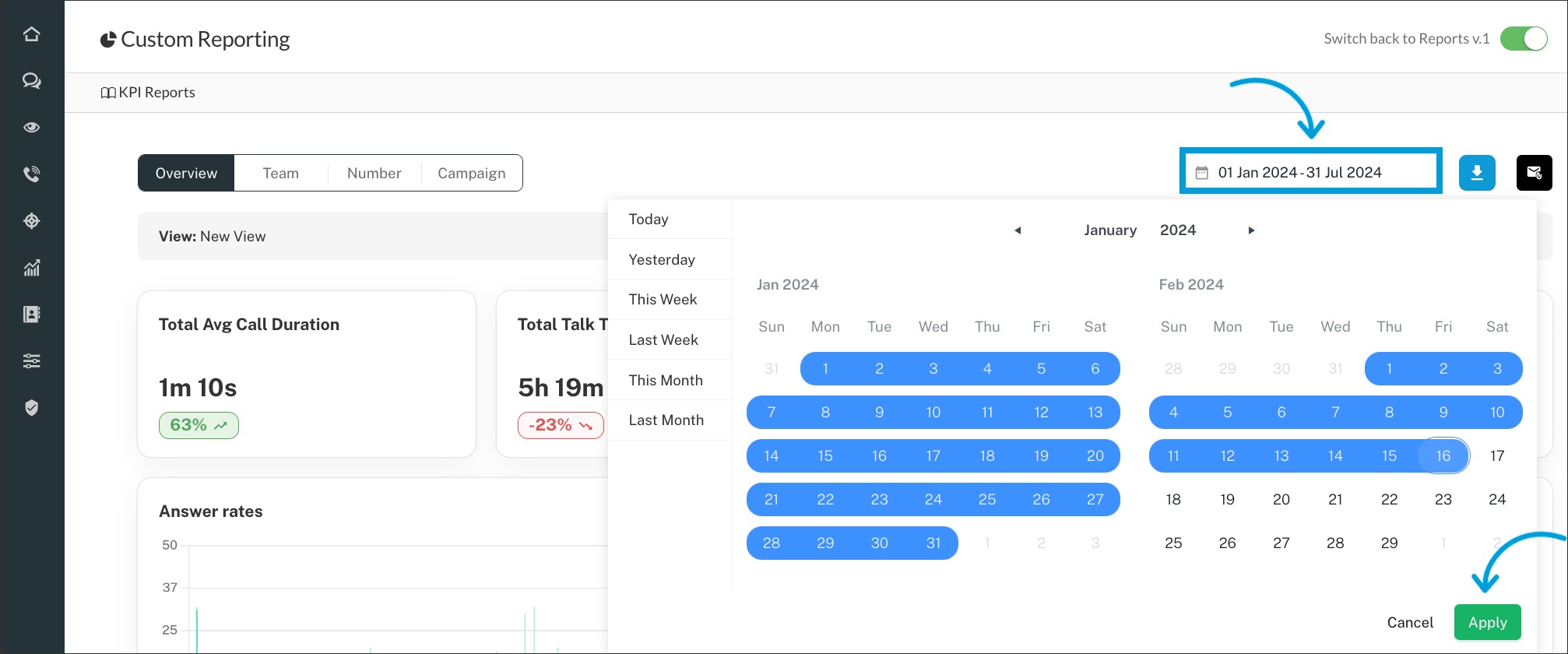This screenshot has width=1568, height=654.
Task: Open the analytics chart sidebar icon
Action: coord(31,269)
